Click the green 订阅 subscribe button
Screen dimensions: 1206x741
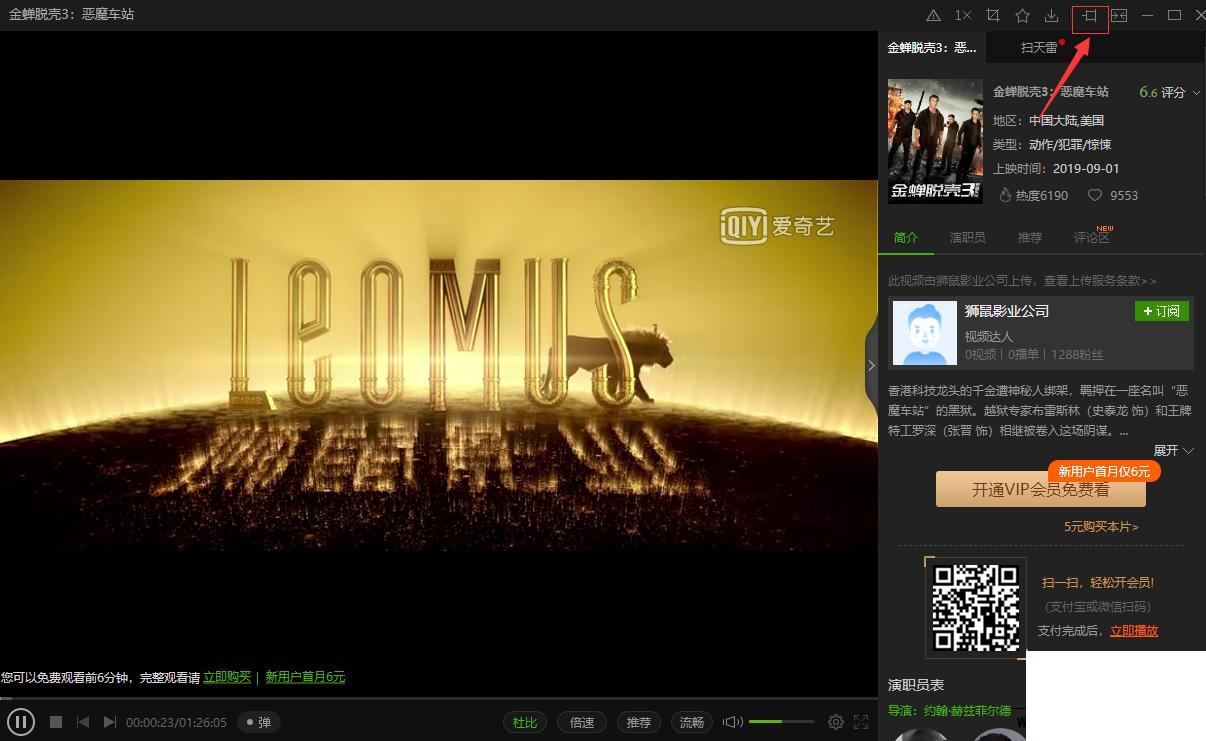pyautogui.click(x=1161, y=311)
